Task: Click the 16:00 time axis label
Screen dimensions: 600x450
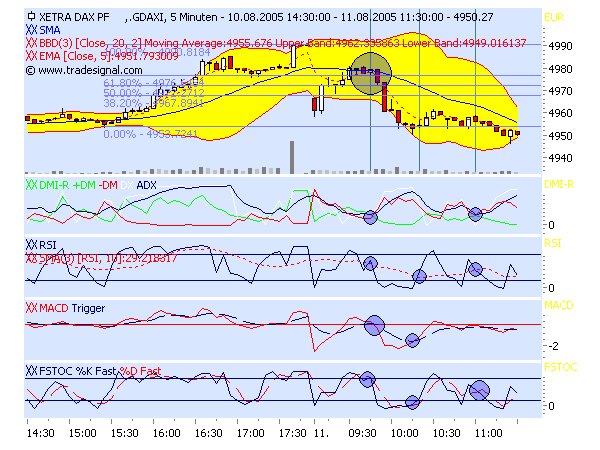Action: click(166, 433)
